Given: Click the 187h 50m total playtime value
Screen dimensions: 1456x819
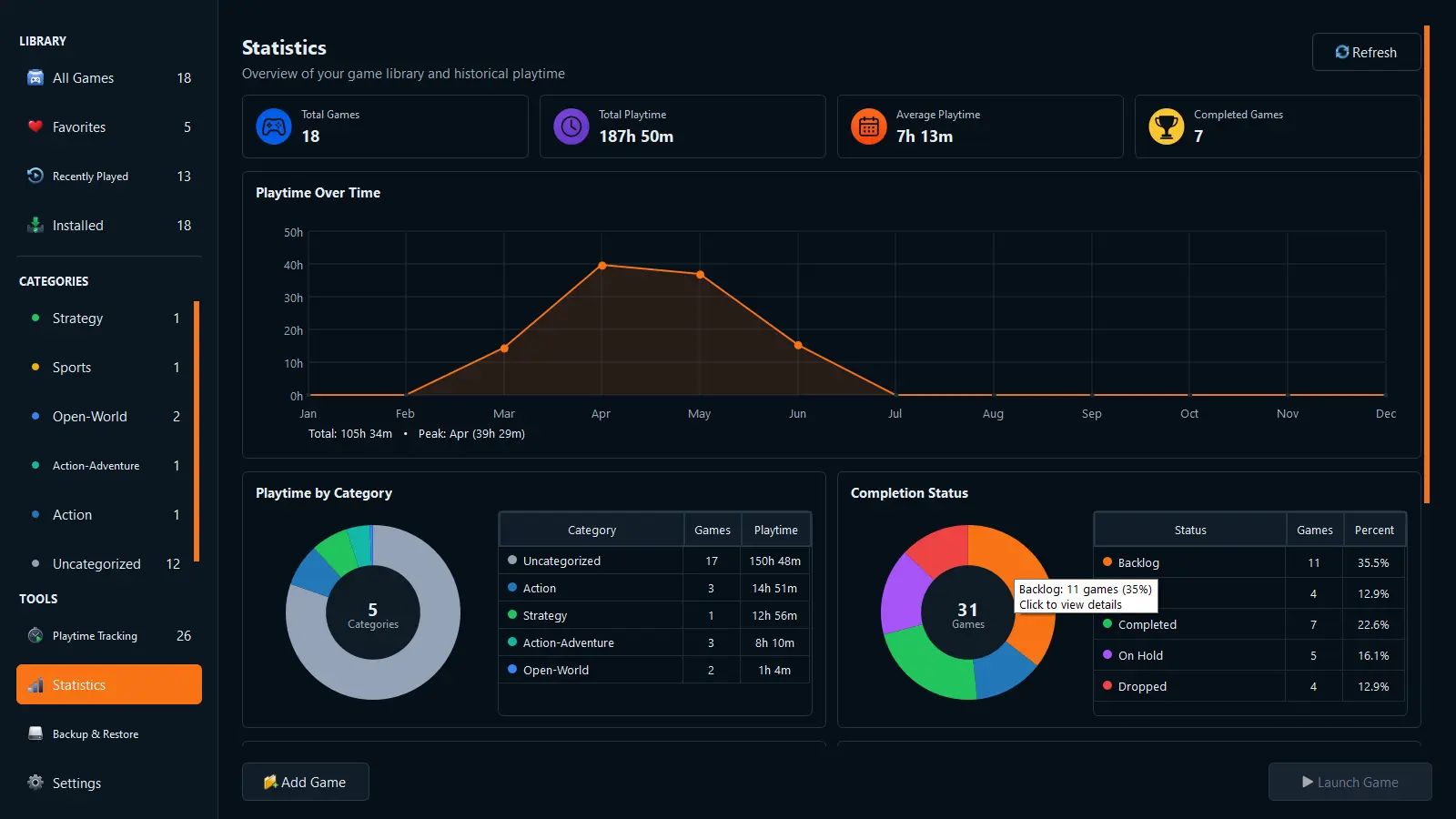Looking at the screenshot, I should [636, 136].
